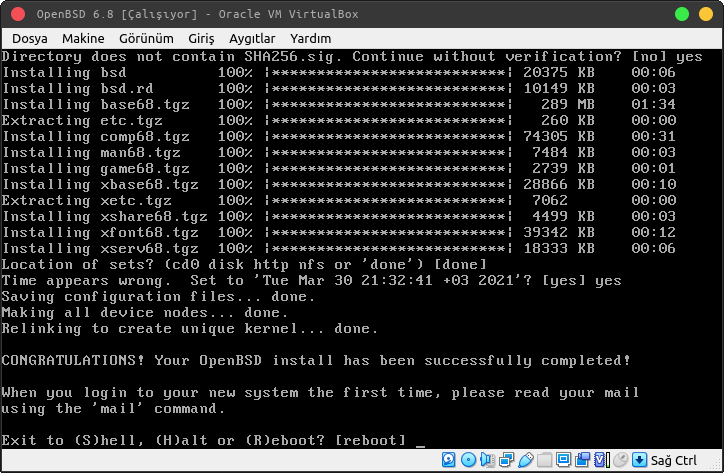Click the video capture status icon
724x473 pixels.
[582, 460]
